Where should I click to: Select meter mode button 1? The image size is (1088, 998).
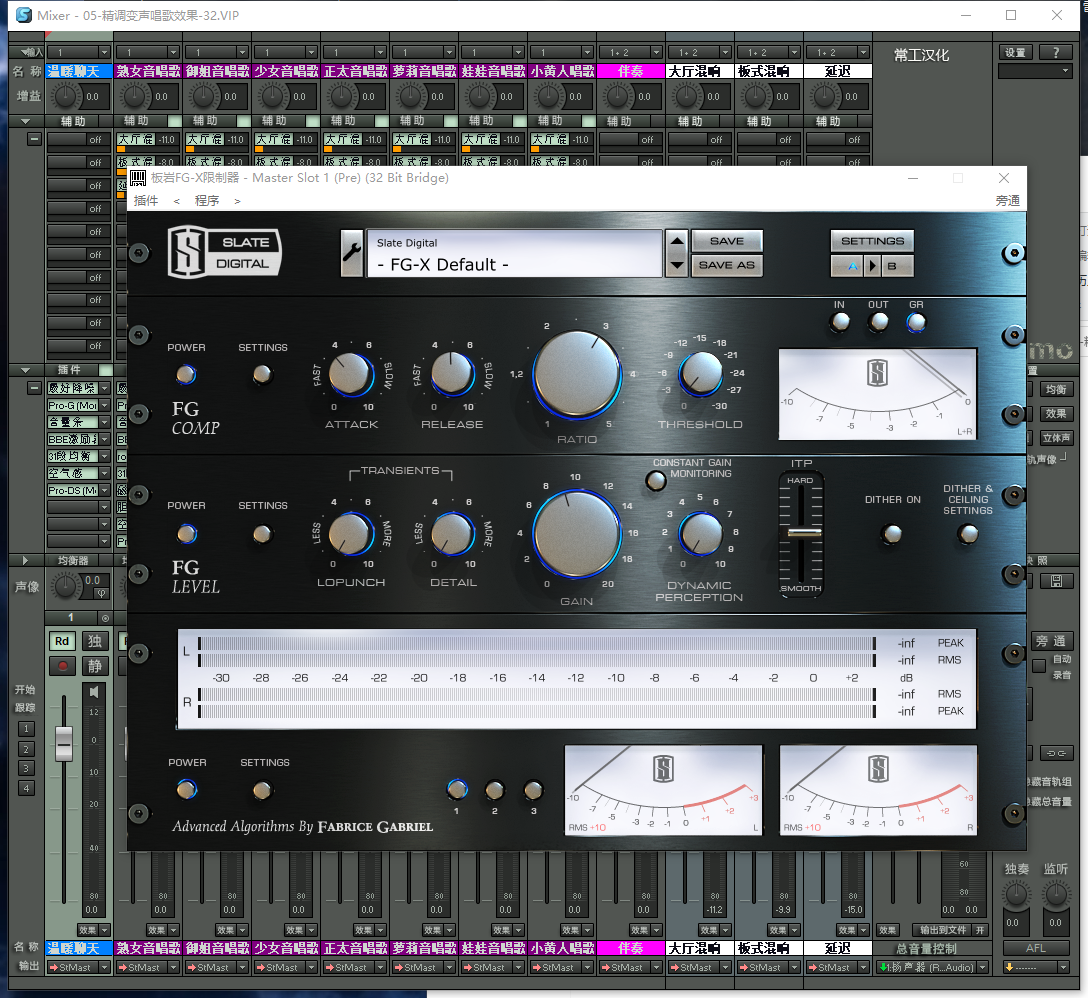click(x=457, y=789)
